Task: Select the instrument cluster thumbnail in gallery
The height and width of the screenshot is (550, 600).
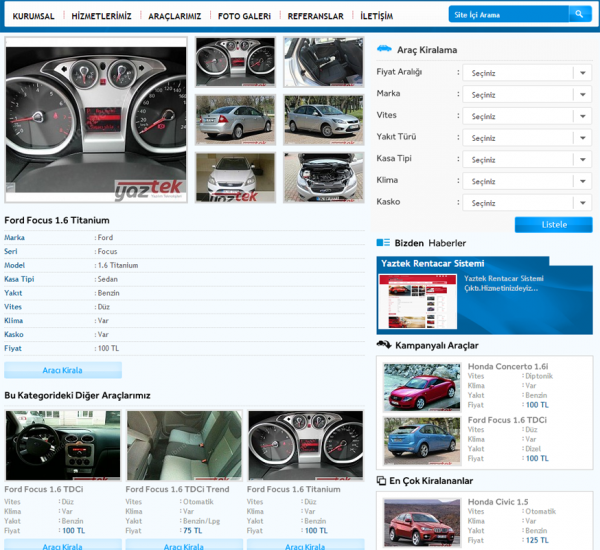Action: (x=235, y=62)
